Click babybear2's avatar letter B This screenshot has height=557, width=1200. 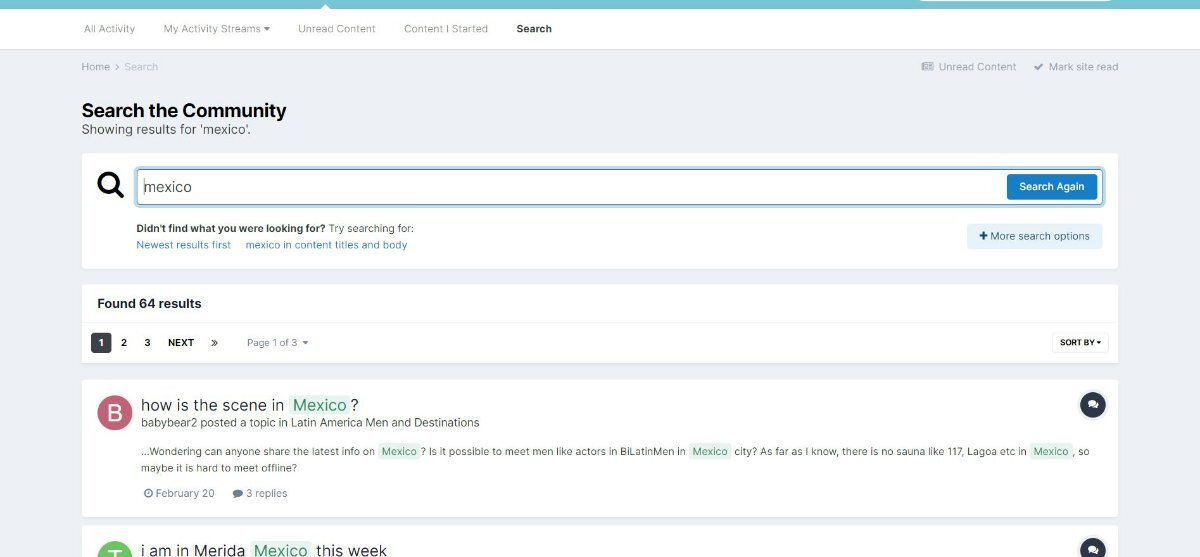pos(115,412)
